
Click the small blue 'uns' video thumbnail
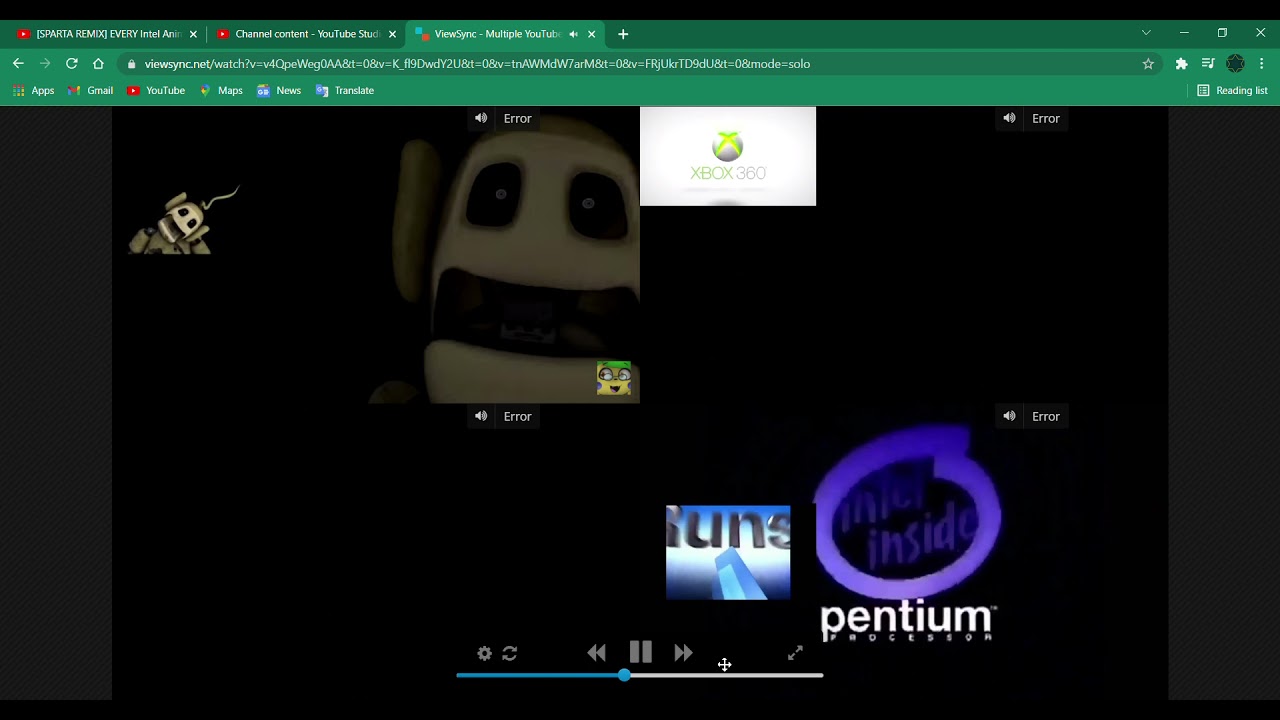[728, 553]
